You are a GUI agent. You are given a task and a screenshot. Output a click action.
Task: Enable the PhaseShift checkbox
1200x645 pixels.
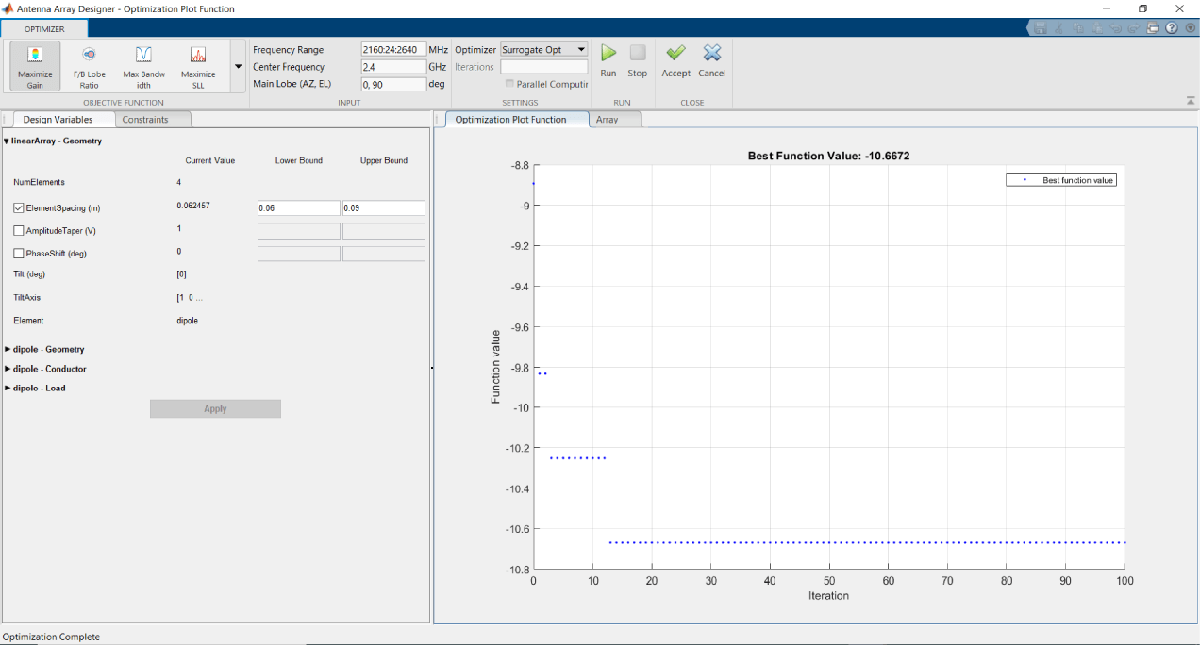tap(19, 253)
